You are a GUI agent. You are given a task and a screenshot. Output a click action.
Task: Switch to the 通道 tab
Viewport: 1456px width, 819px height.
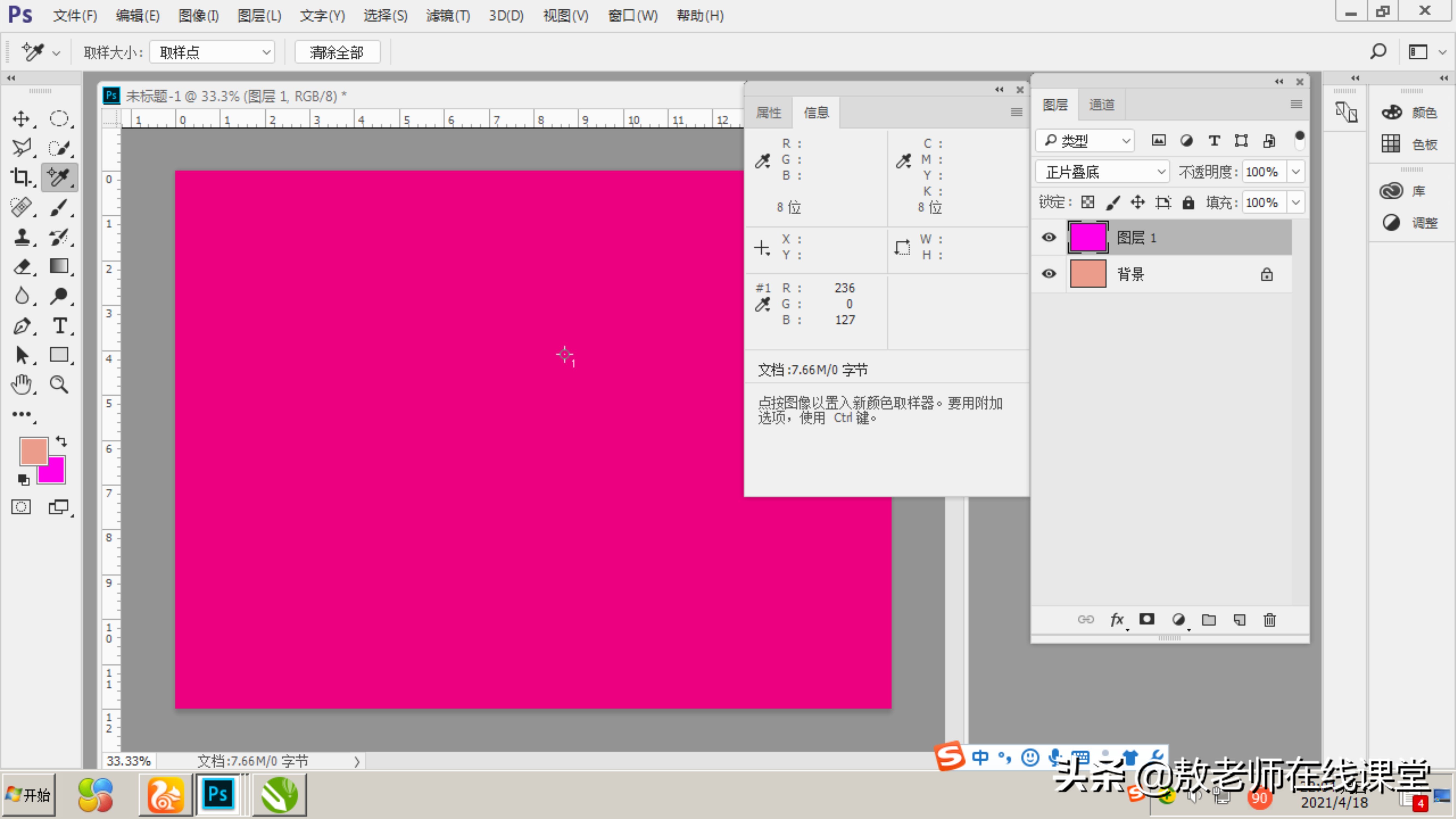pos(1102,105)
